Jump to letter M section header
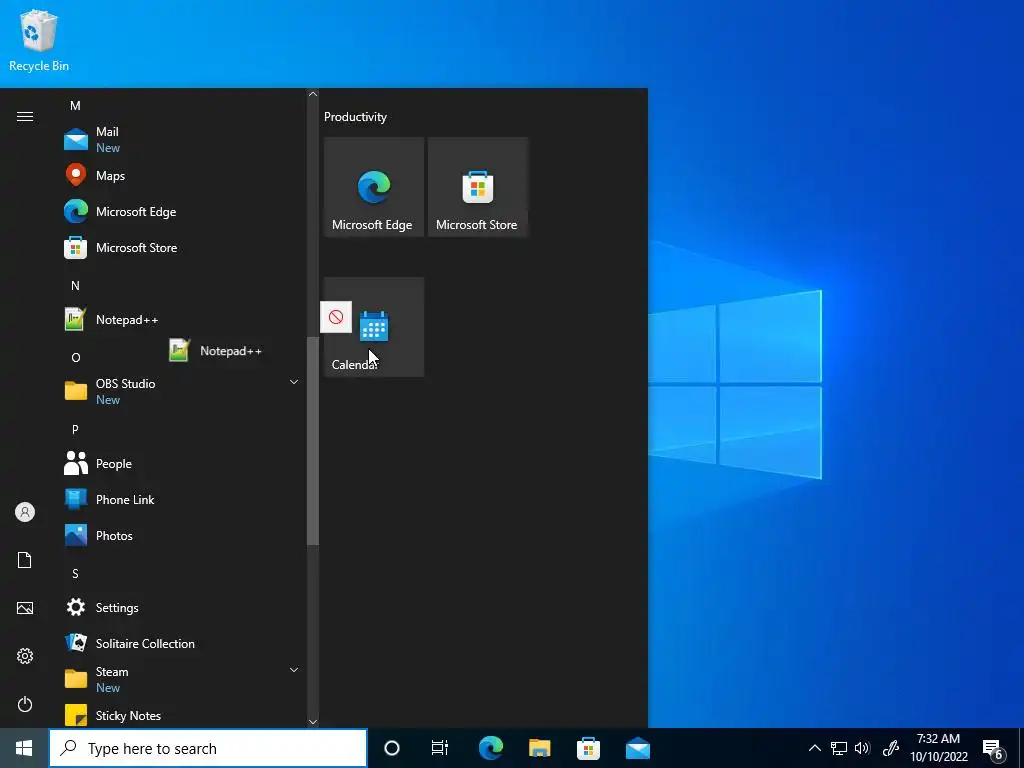Screen dimensions: 1024x768 (x=75, y=106)
